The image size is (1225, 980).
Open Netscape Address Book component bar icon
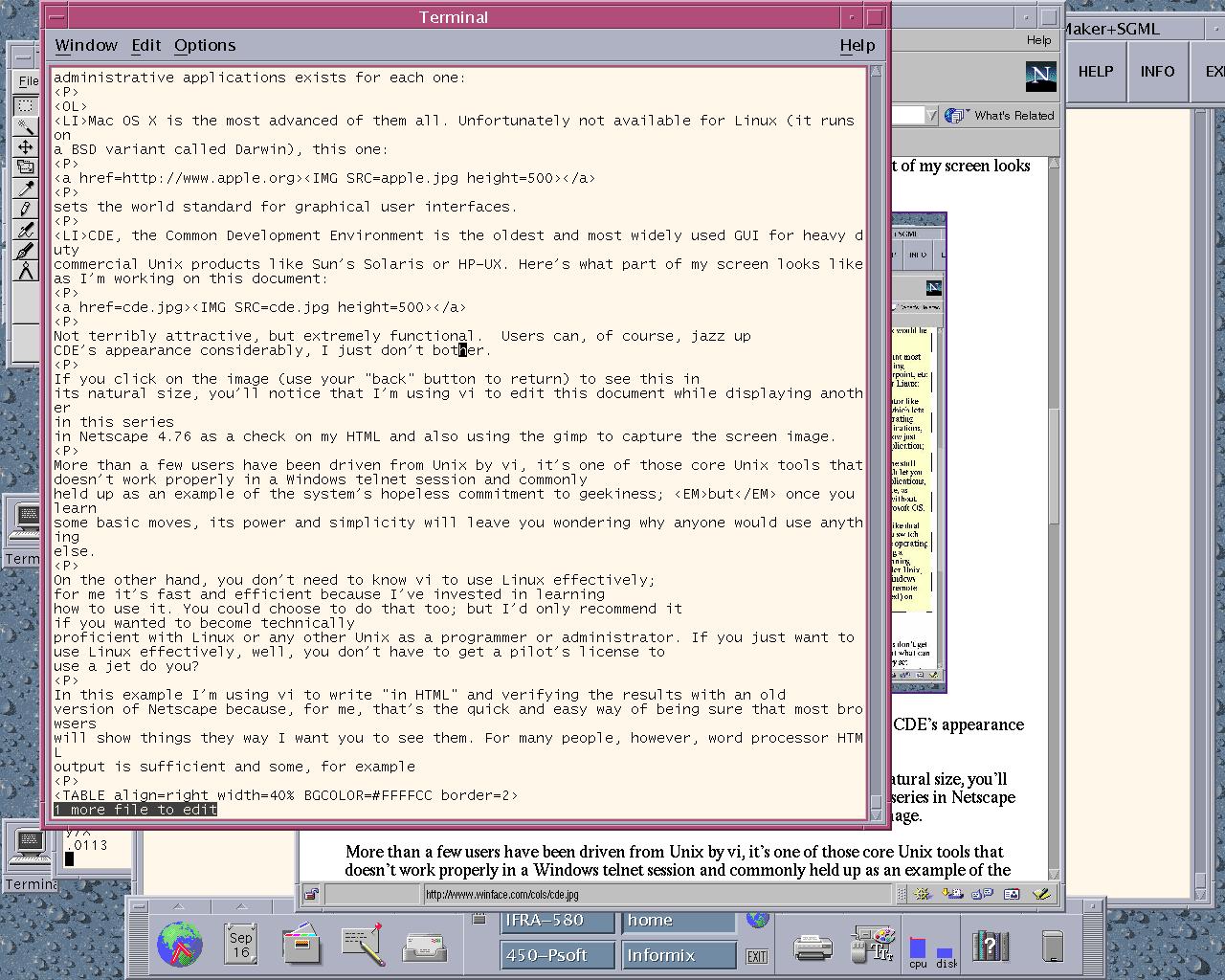click(1012, 894)
